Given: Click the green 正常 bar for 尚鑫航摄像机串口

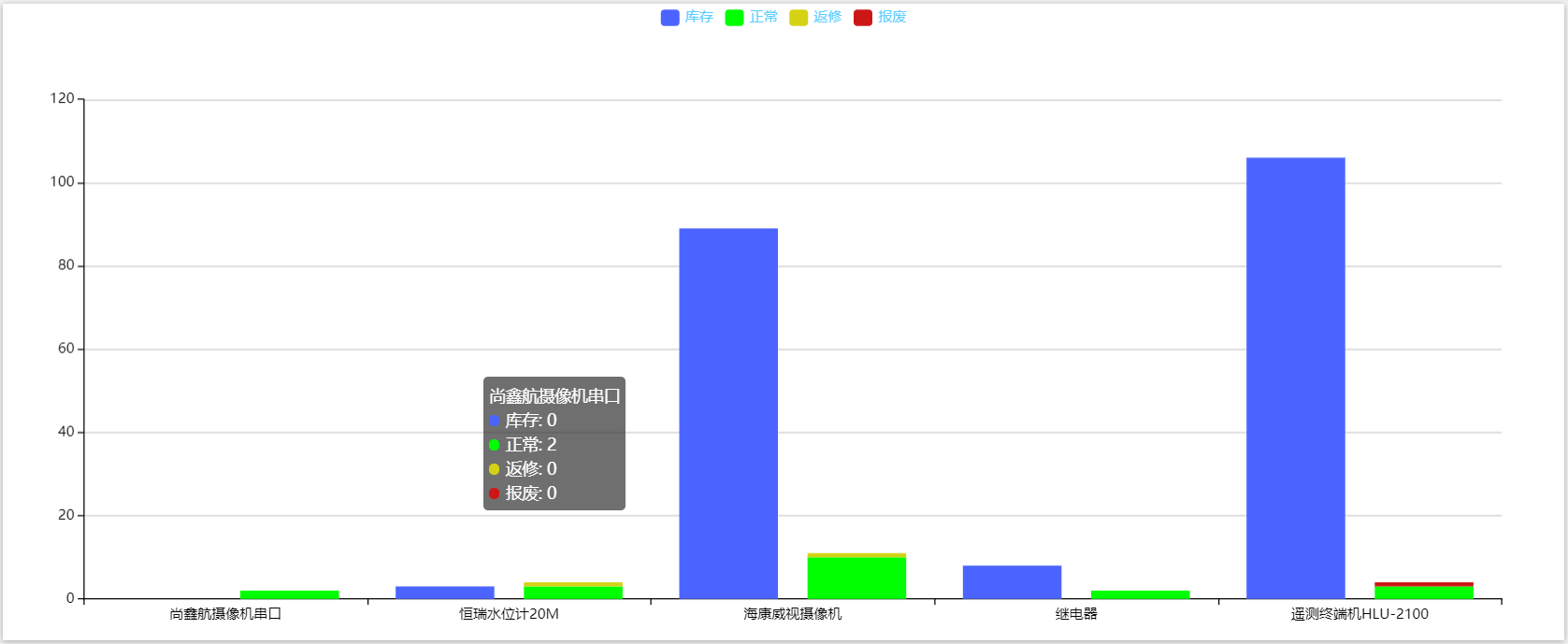Looking at the screenshot, I should point(290,594).
